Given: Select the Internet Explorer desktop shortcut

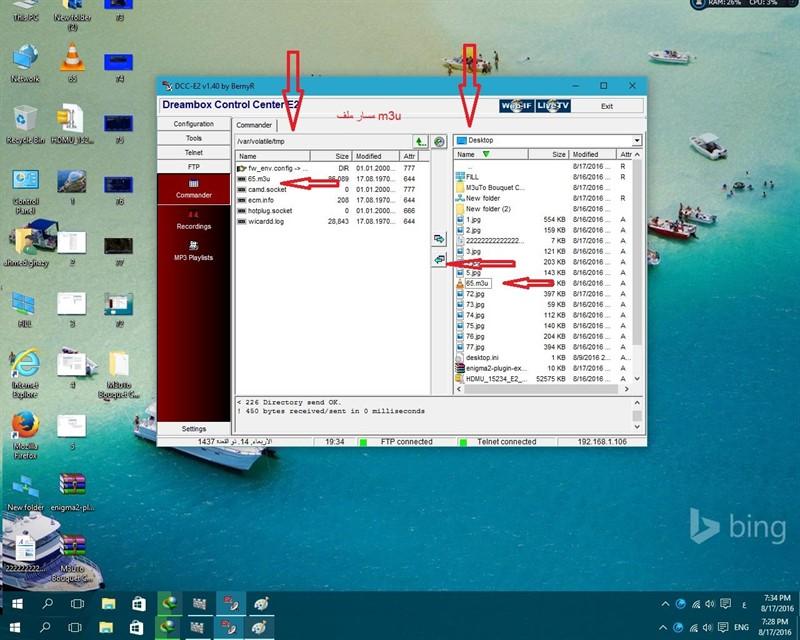Looking at the screenshot, I should 25,374.
